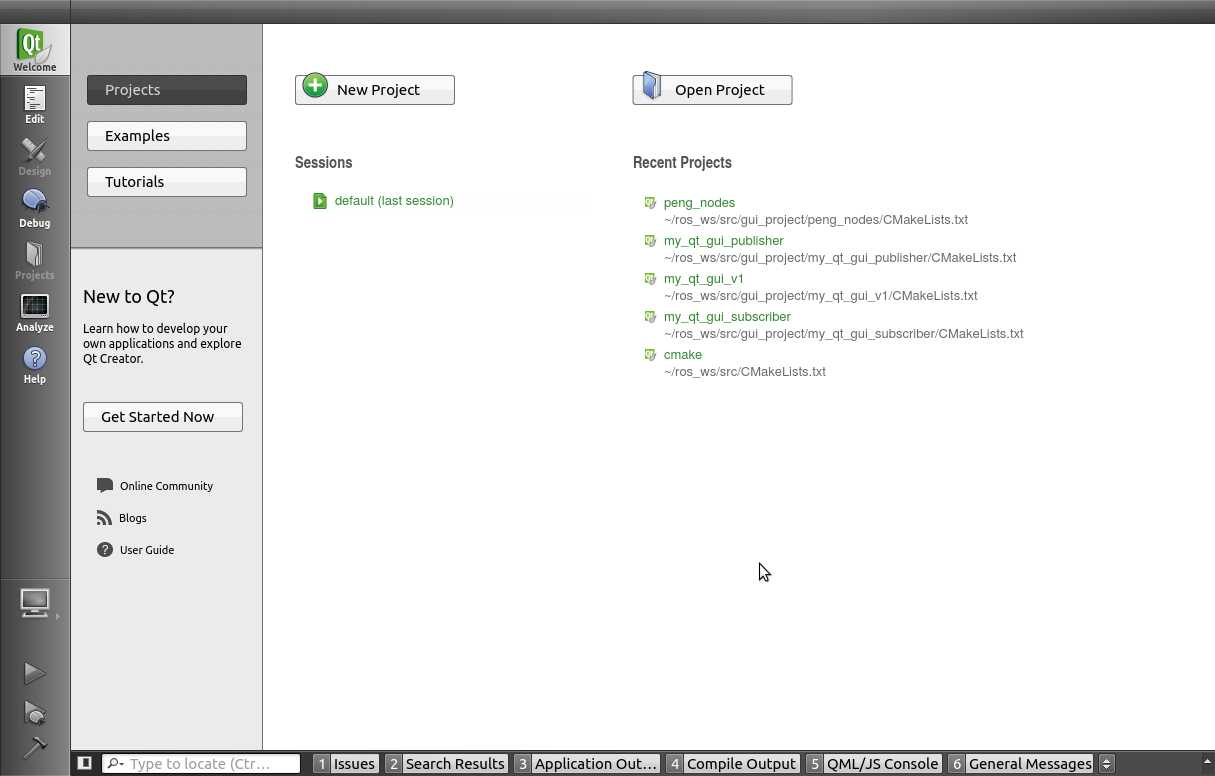Open the QML/JS Console pane
The height and width of the screenshot is (776, 1215).
(874, 763)
